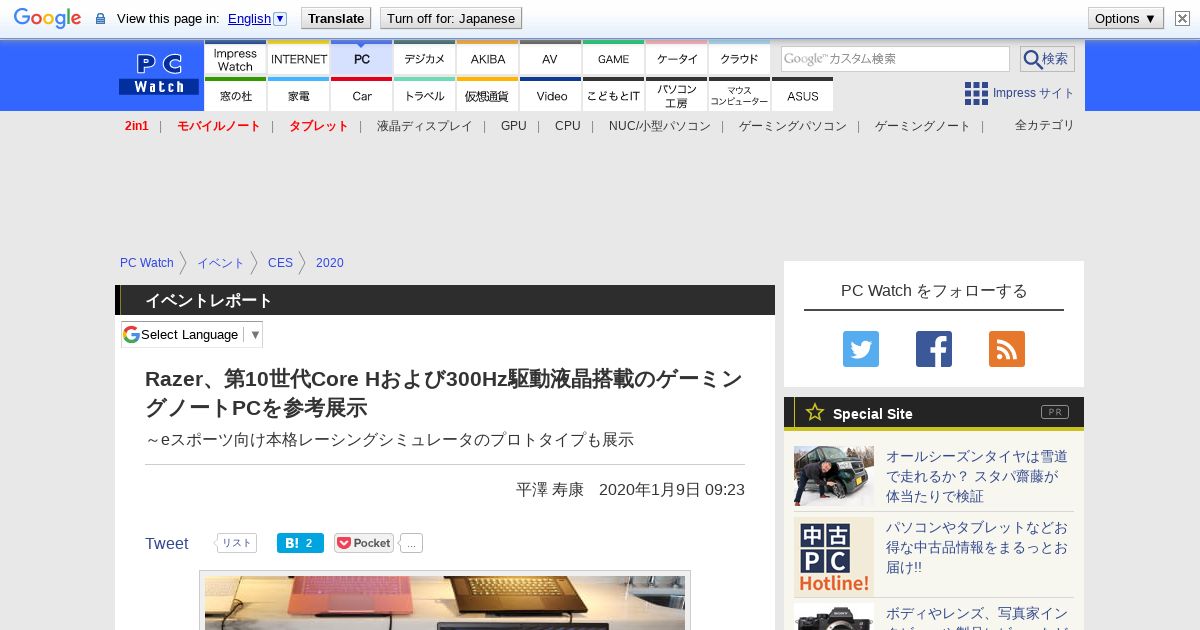Open the 中古品情報 article link
Viewport: 1200px width, 630px height.
tap(977, 547)
